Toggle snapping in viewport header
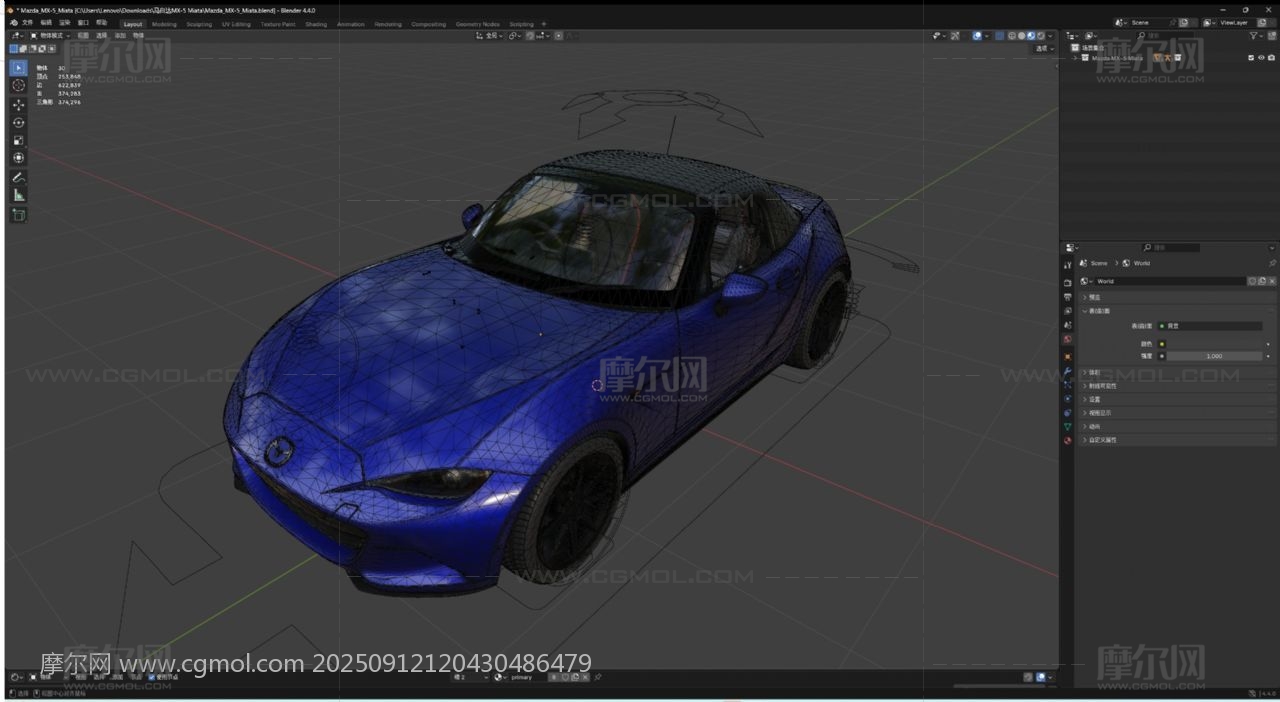Viewport: 1280px width, 702px height. [531, 36]
